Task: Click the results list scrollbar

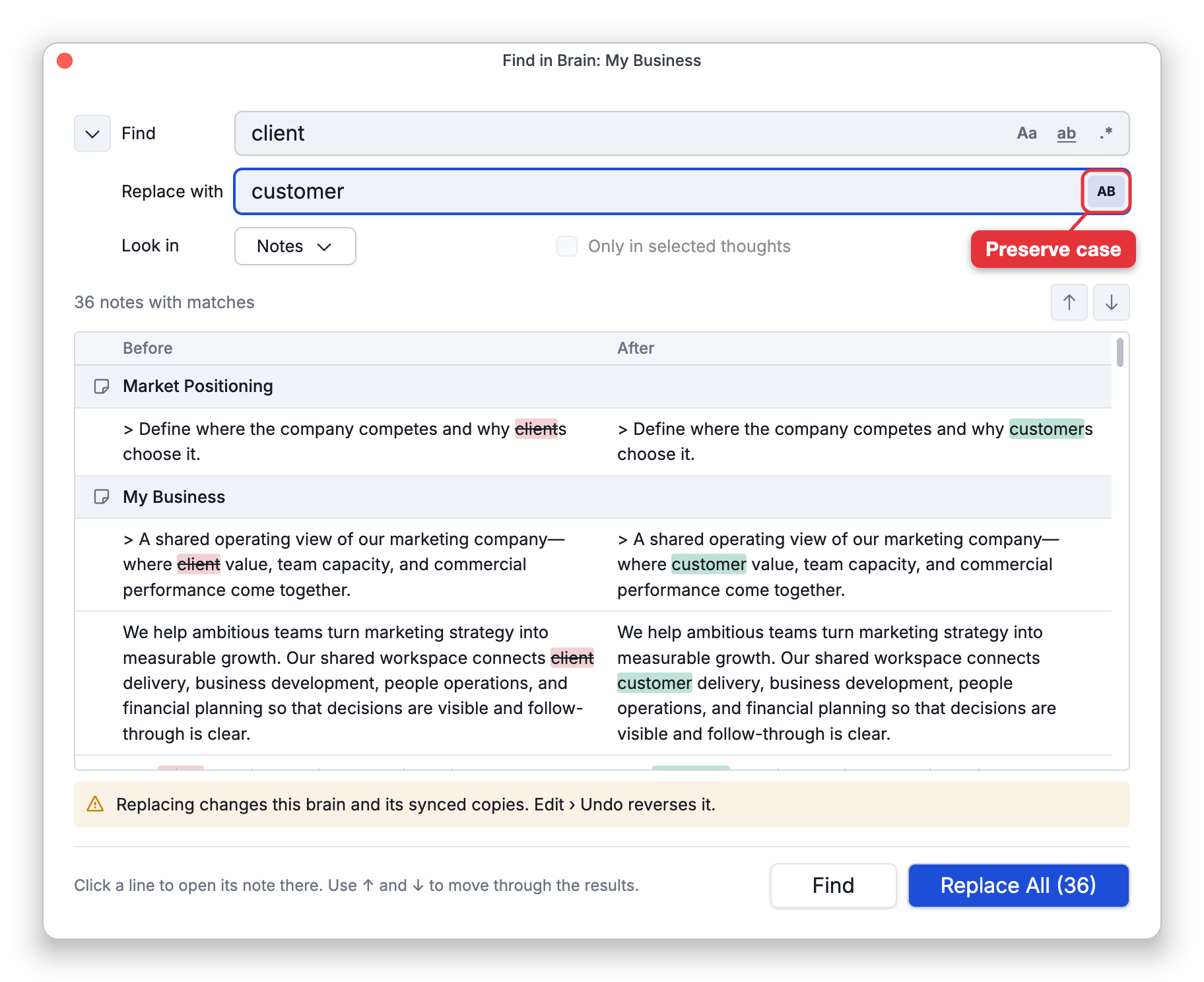Action: click(x=1120, y=352)
